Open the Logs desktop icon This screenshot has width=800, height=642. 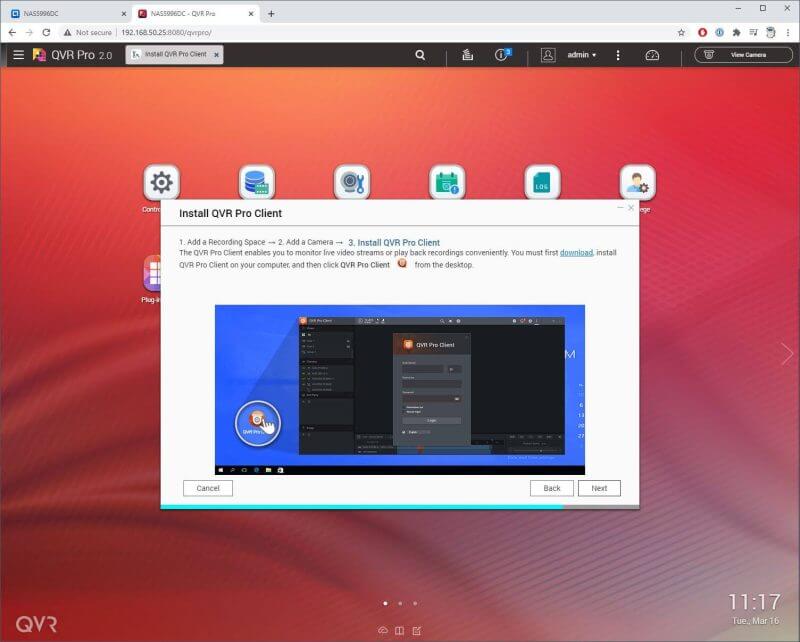click(x=542, y=182)
